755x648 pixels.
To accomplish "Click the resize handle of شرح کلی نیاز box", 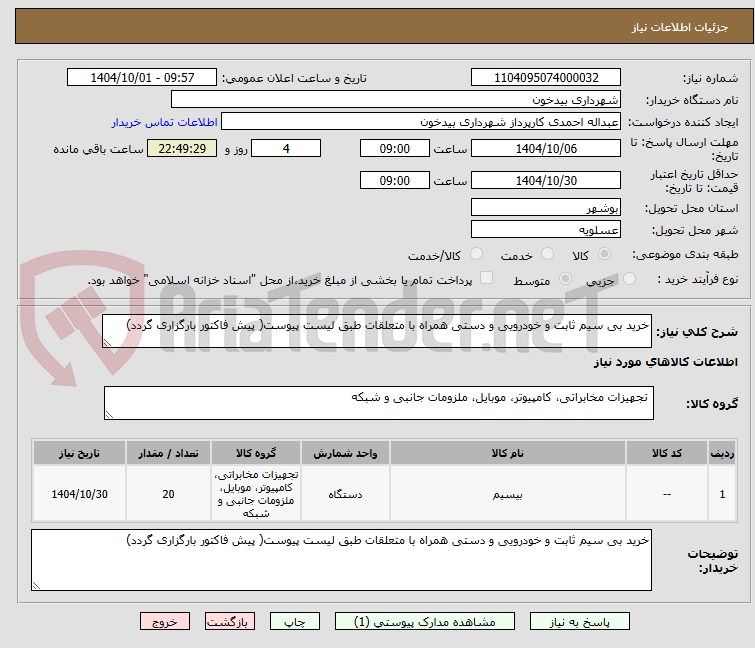I will pos(107,343).
